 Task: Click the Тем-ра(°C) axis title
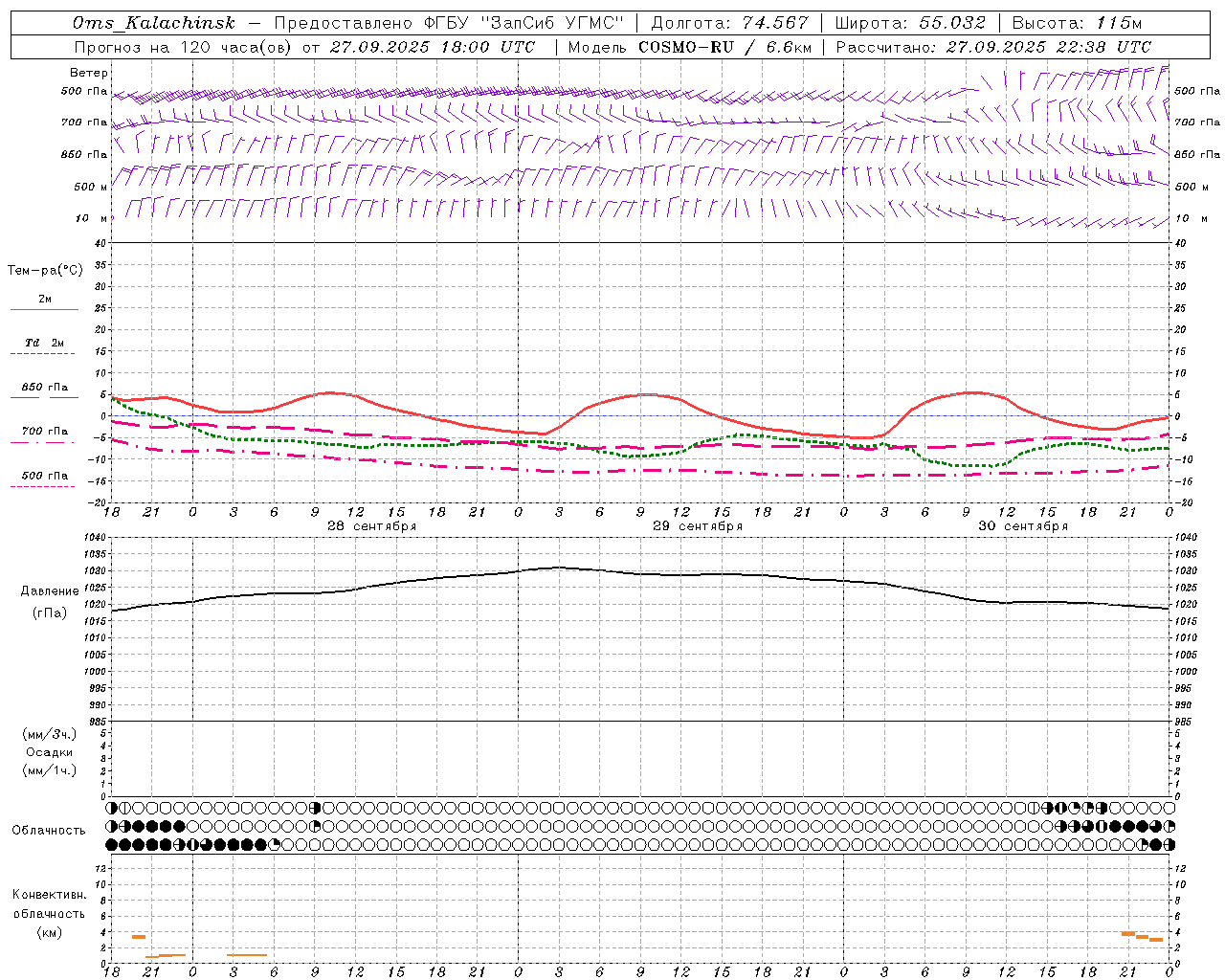[45, 271]
